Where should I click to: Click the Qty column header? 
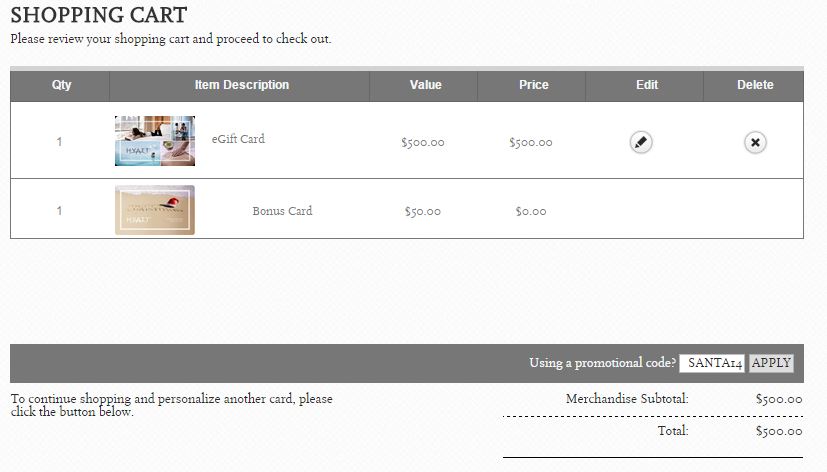click(x=61, y=85)
